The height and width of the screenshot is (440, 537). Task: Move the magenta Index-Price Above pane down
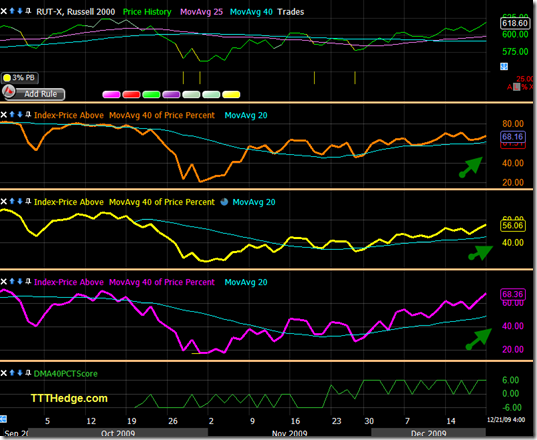(20, 281)
